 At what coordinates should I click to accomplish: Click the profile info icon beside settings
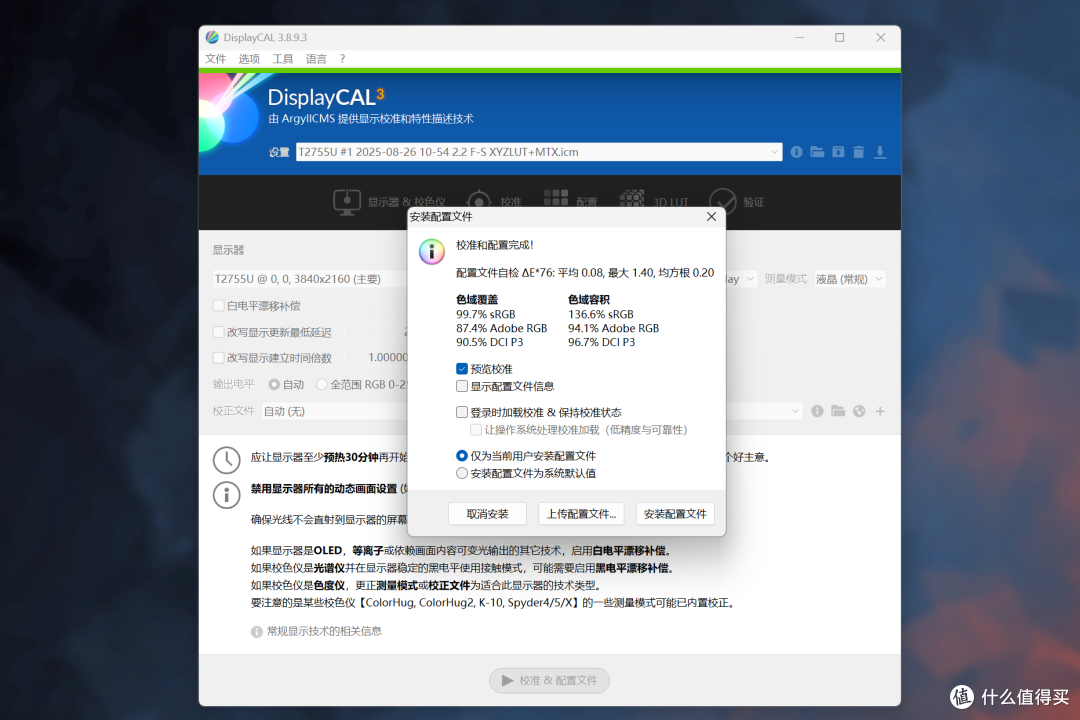click(x=797, y=152)
